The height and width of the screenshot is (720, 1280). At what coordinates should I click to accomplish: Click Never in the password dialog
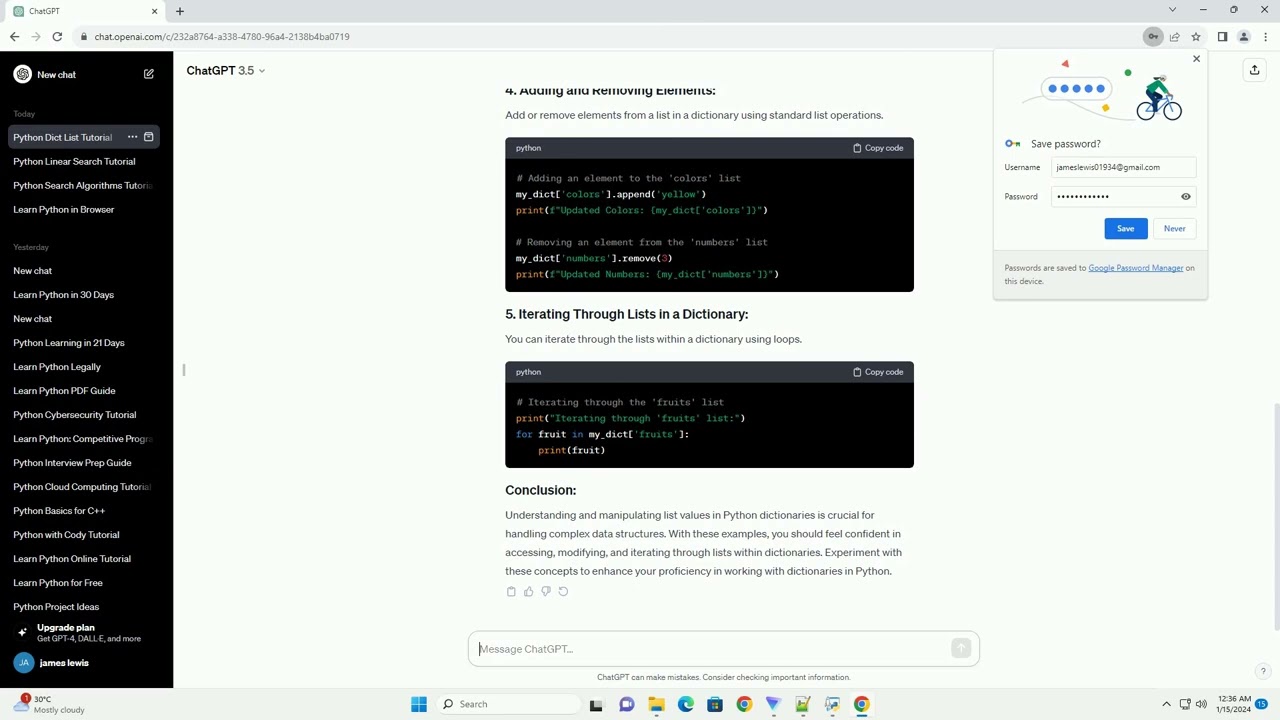click(x=1174, y=229)
